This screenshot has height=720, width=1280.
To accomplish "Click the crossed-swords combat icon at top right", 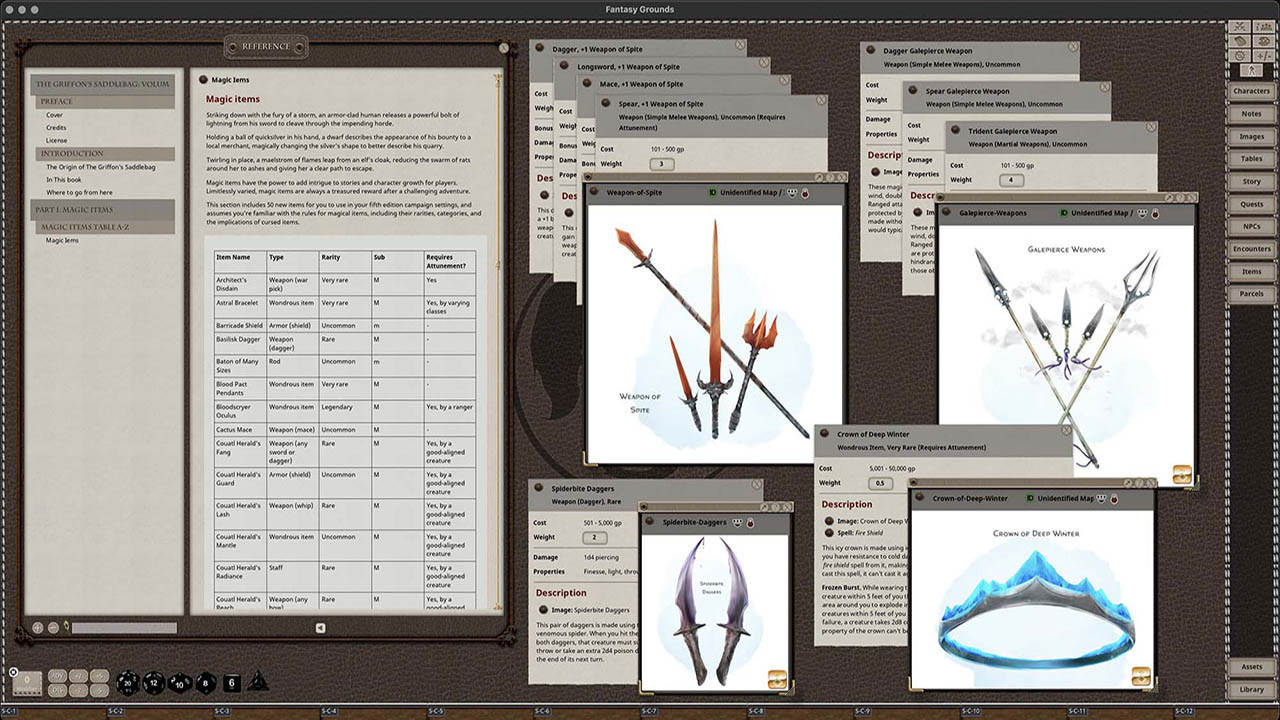I will (x=1239, y=27).
